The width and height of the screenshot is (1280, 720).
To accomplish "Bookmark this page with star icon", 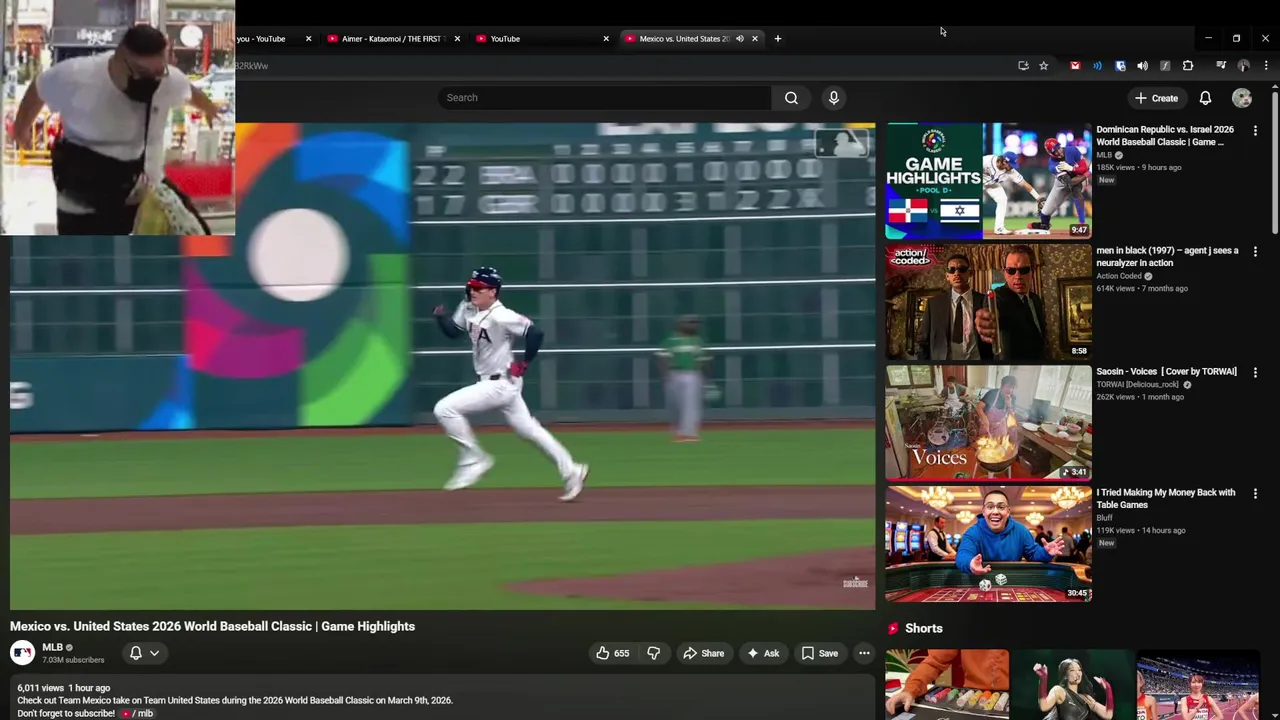I will (x=1043, y=66).
